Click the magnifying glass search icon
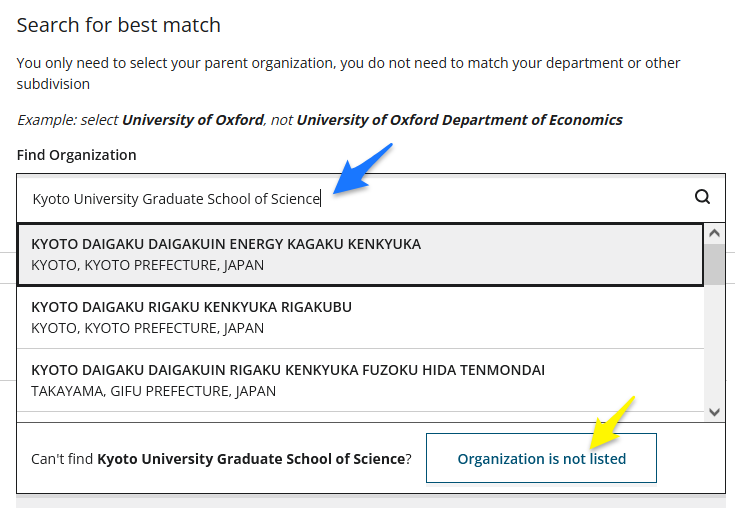The width and height of the screenshot is (735, 508). coord(702,197)
